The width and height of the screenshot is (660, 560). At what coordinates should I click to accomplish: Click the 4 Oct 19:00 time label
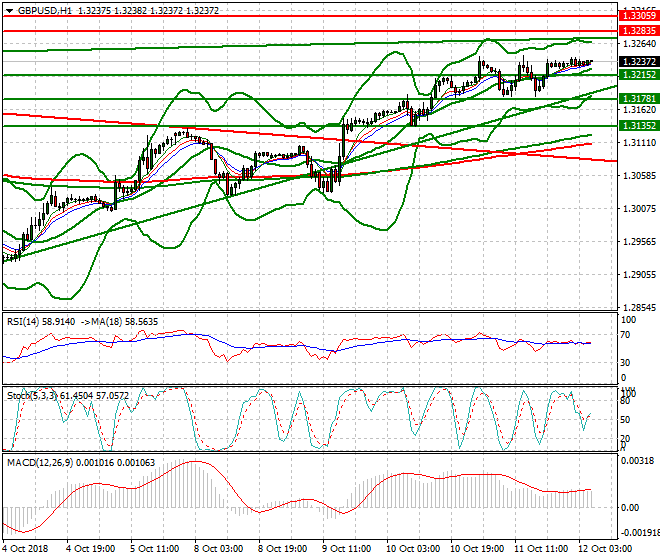pyautogui.click(x=90, y=549)
